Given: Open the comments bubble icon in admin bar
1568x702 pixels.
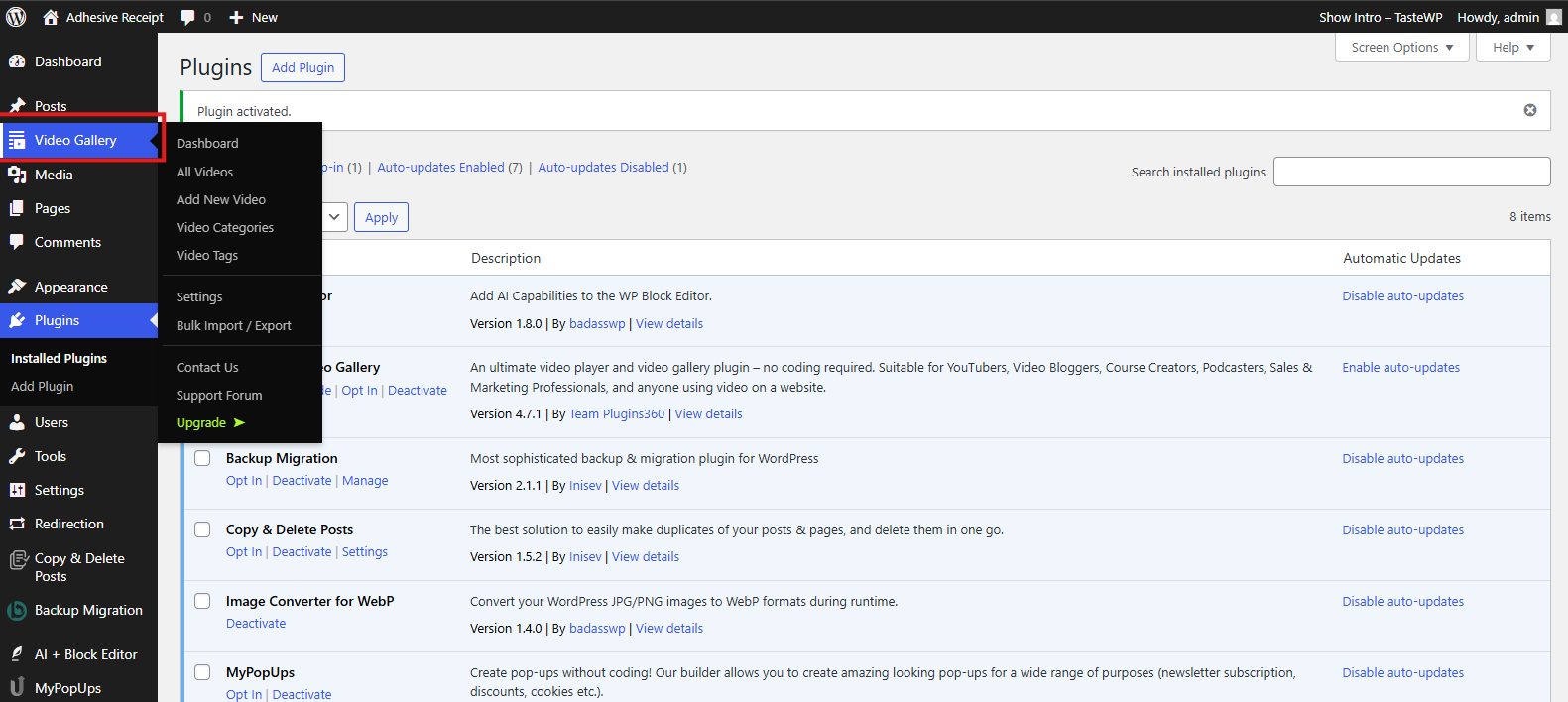Looking at the screenshot, I should 188,17.
